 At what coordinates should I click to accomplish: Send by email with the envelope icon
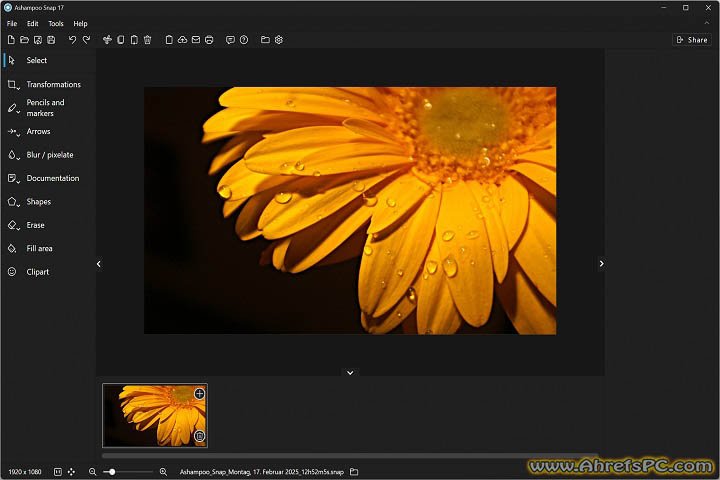pos(196,40)
